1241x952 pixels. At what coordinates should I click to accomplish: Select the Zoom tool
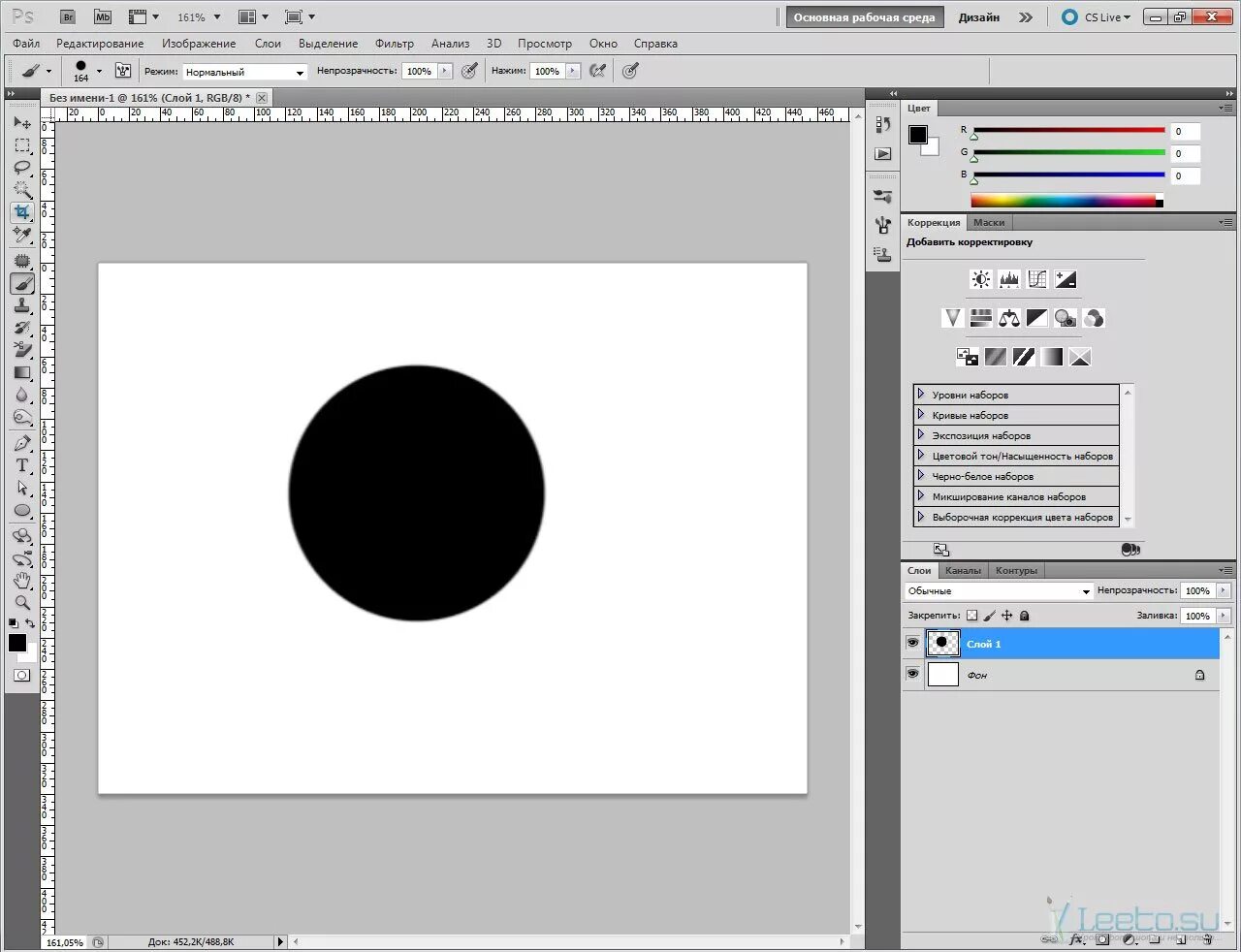[22, 603]
